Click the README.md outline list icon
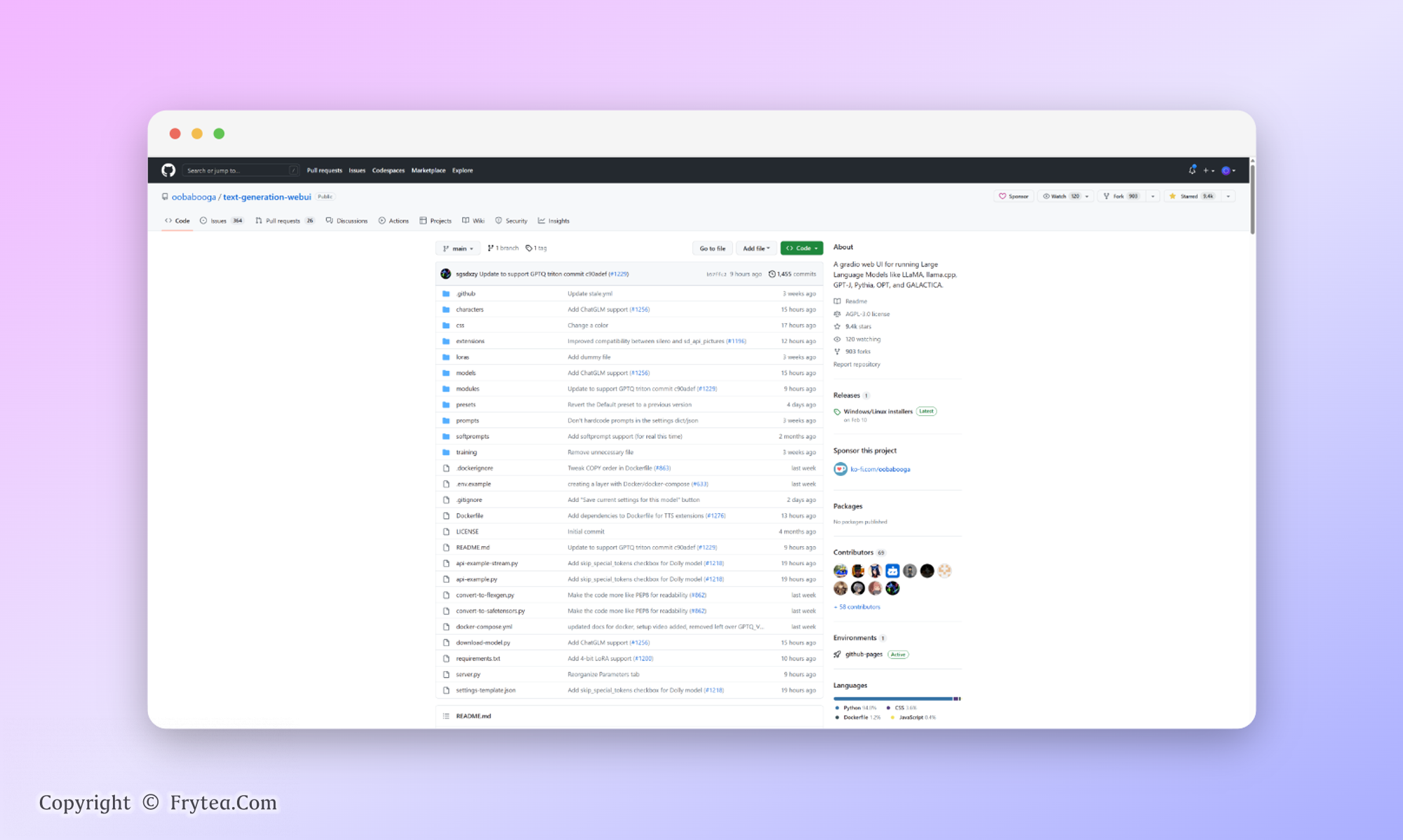Image resolution: width=1403 pixels, height=840 pixels. 446,716
